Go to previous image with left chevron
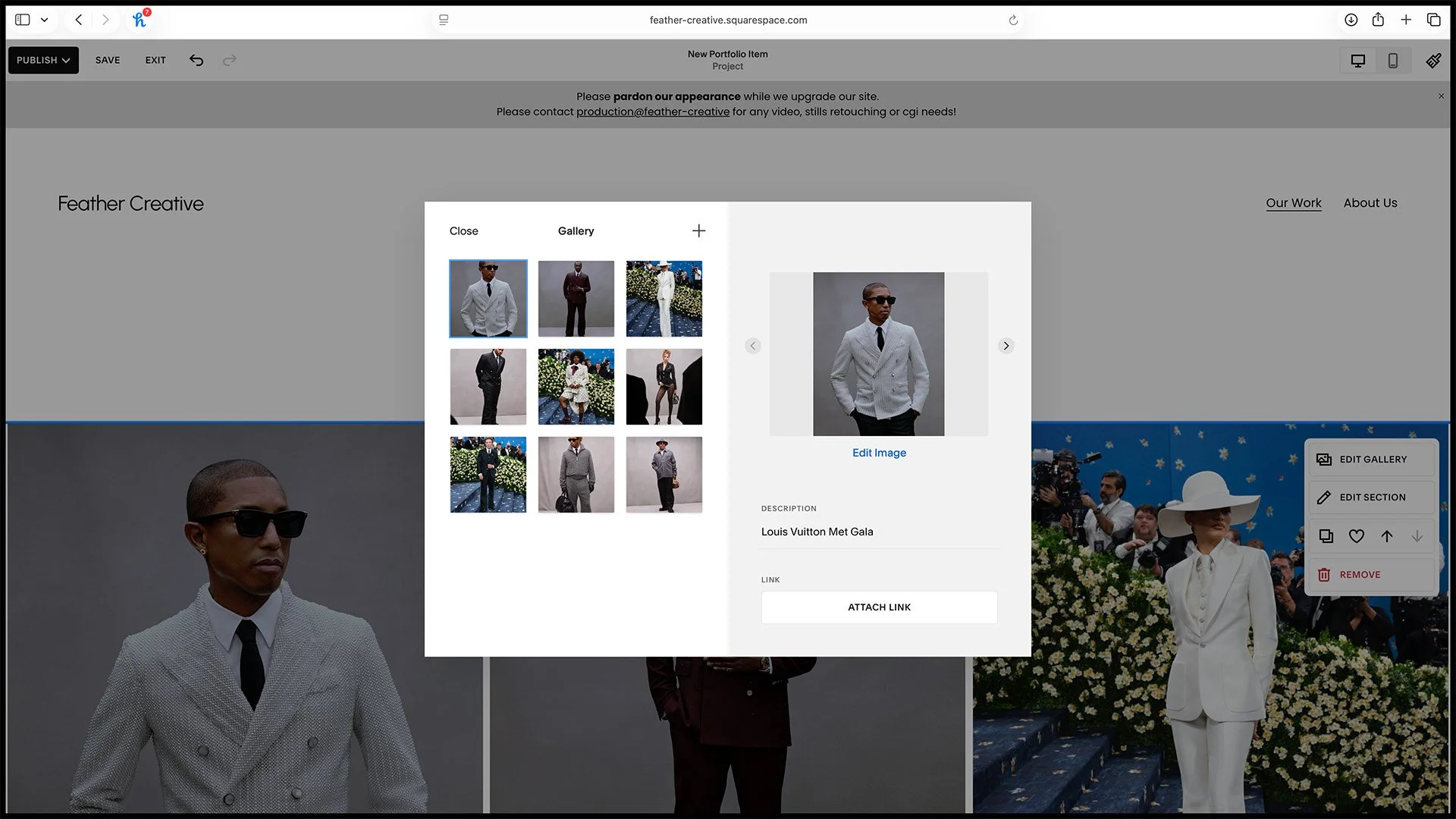The width and height of the screenshot is (1456, 819). pyautogui.click(x=752, y=346)
